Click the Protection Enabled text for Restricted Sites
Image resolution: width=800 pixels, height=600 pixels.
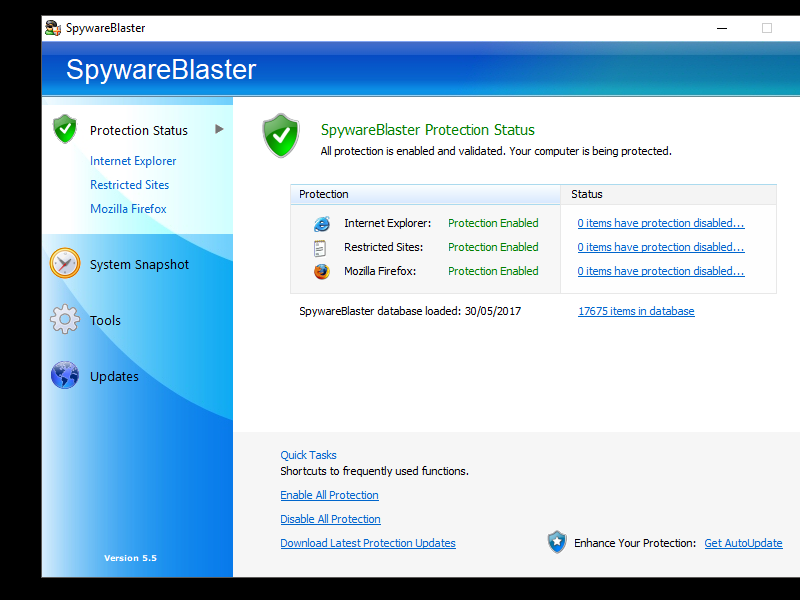pyautogui.click(x=493, y=247)
